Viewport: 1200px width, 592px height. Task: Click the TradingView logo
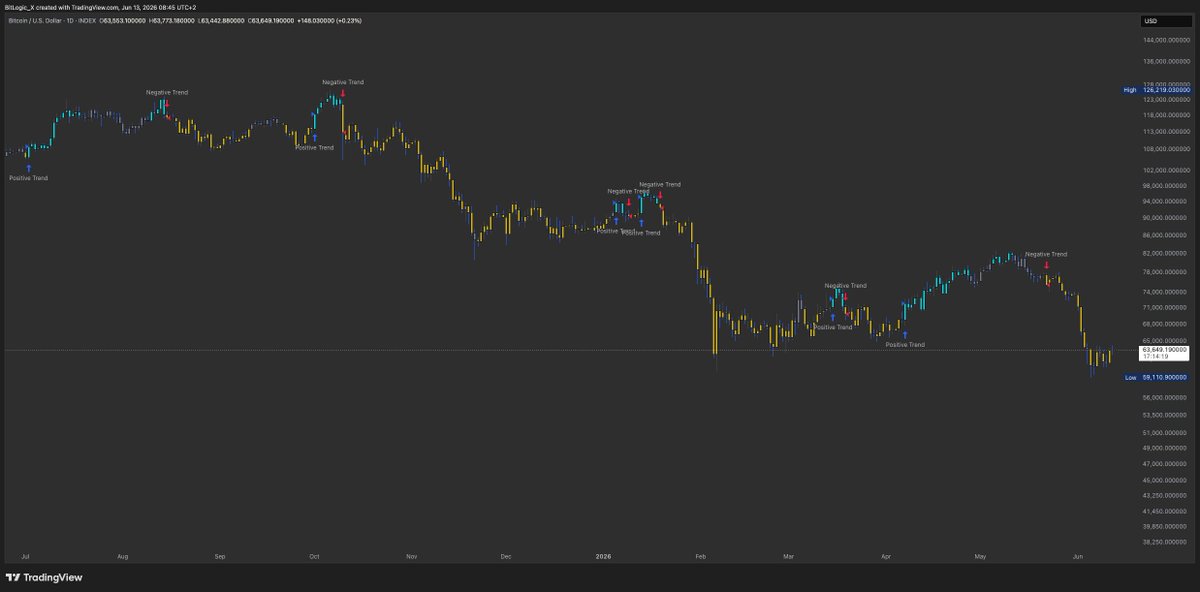pyautogui.click(x=44, y=577)
